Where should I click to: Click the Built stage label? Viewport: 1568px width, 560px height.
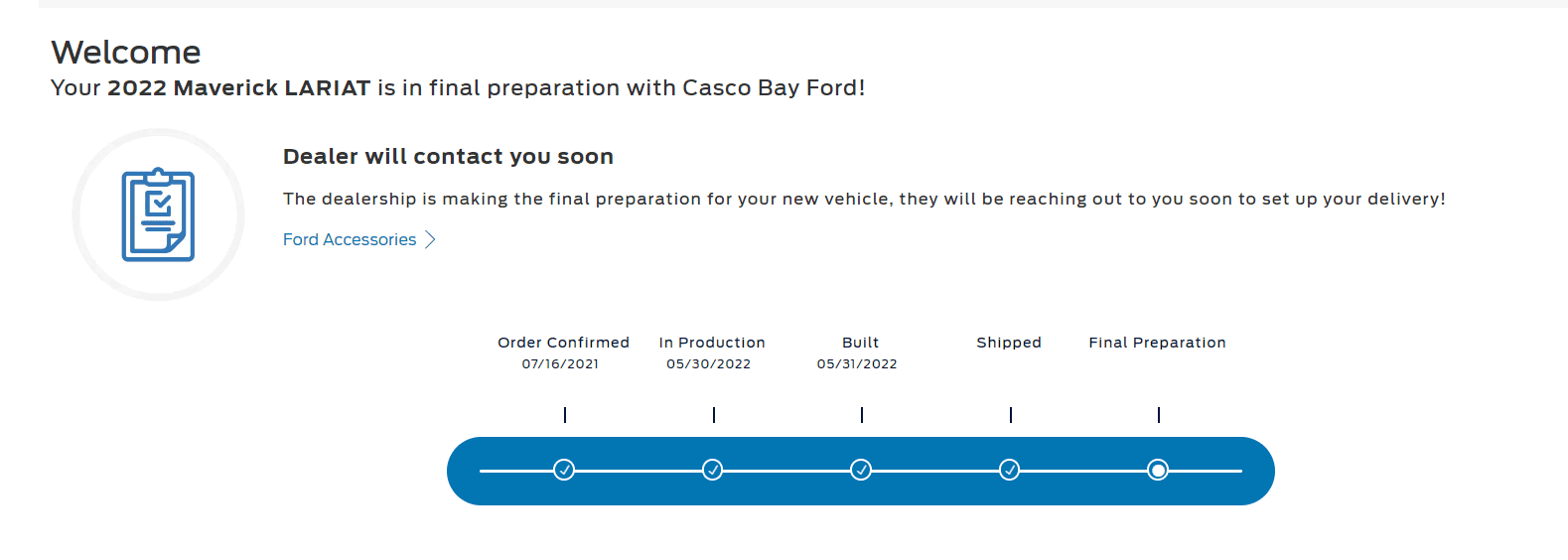click(861, 343)
